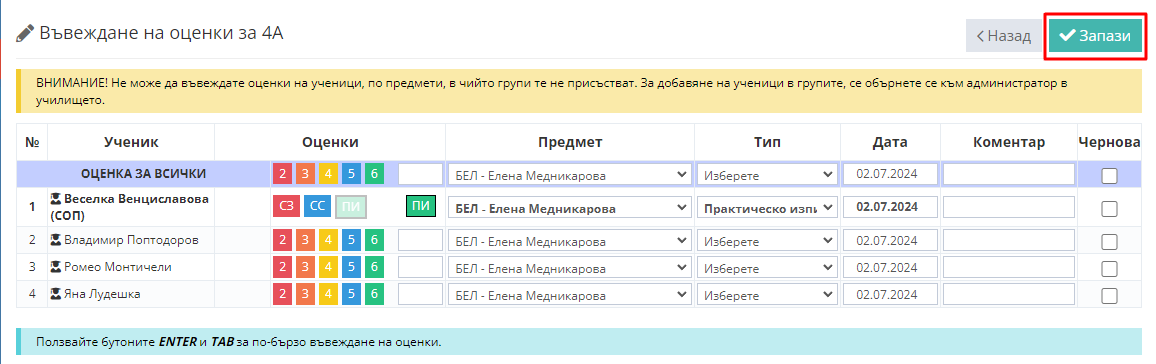
Task: Click the orange grade 3 swatch for all
Action: click(x=305, y=175)
